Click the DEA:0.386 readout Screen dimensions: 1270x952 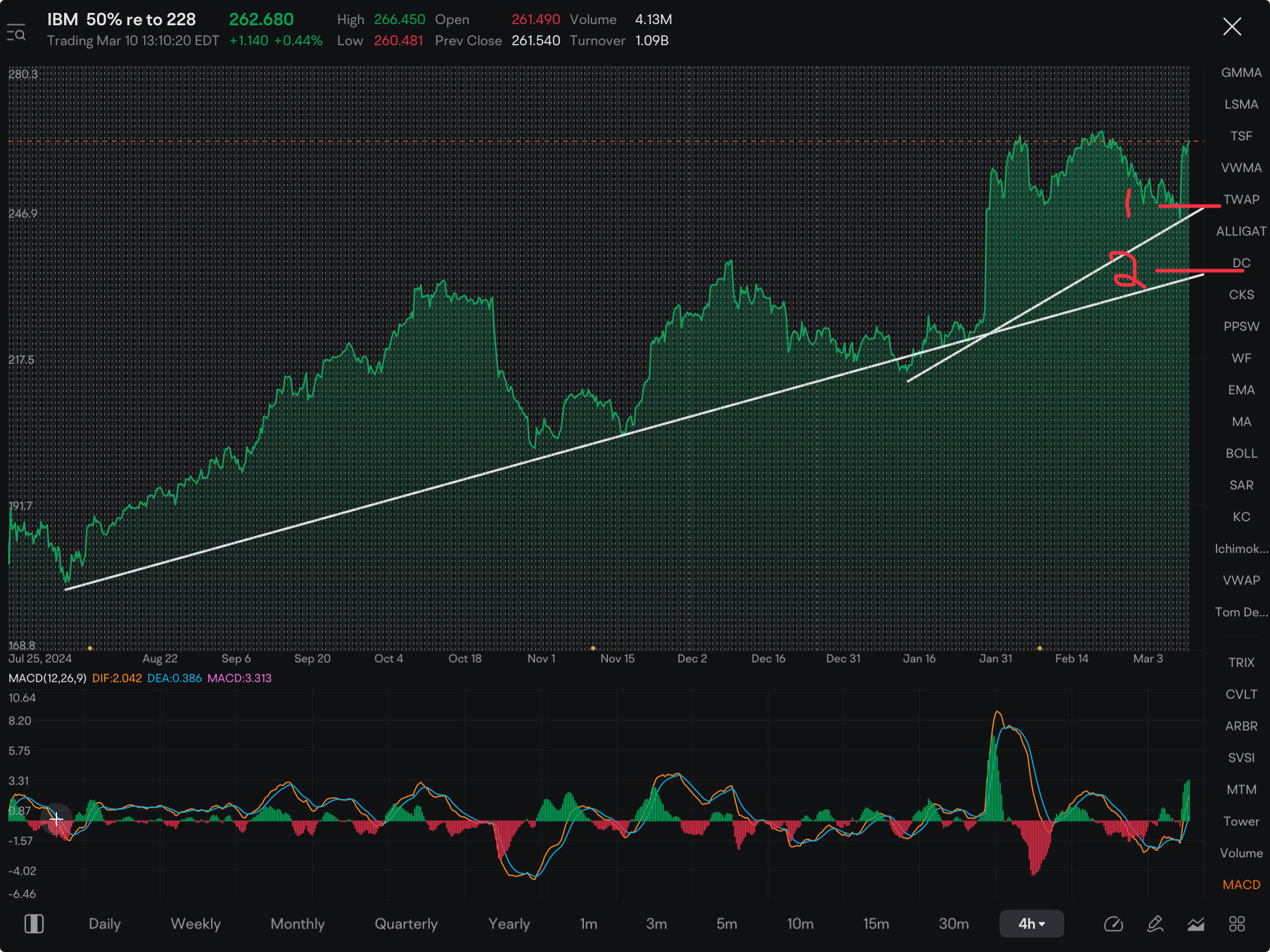(x=175, y=678)
